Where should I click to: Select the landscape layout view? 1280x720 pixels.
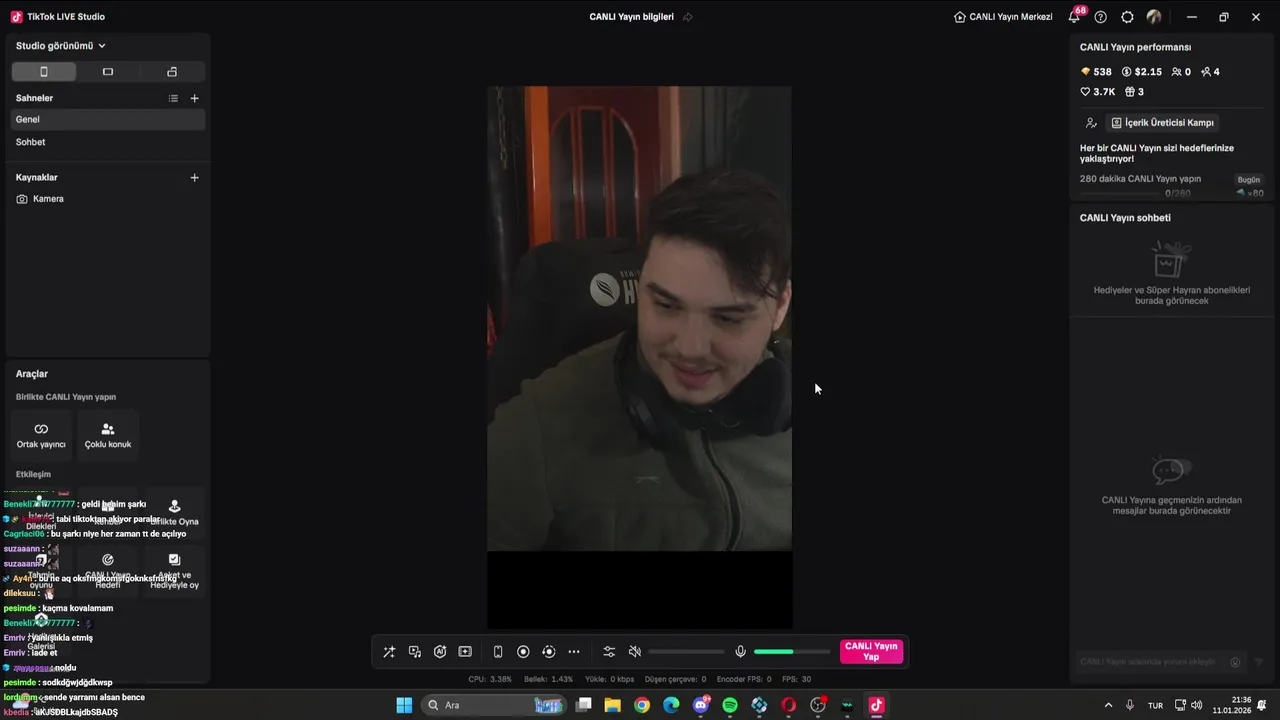[x=108, y=72]
